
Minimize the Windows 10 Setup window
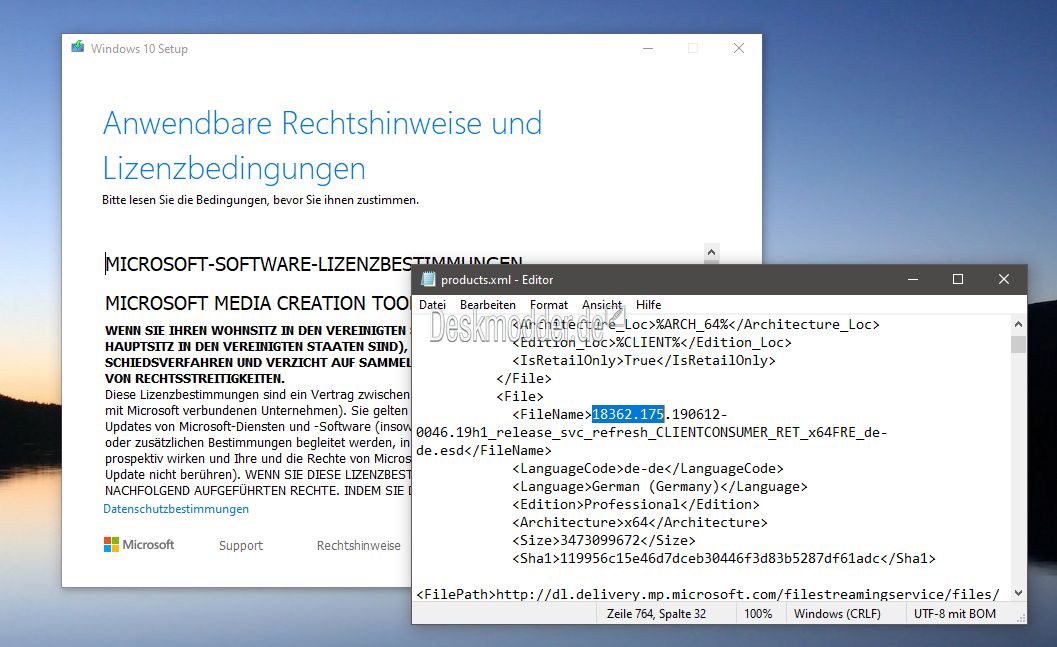(x=648, y=48)
